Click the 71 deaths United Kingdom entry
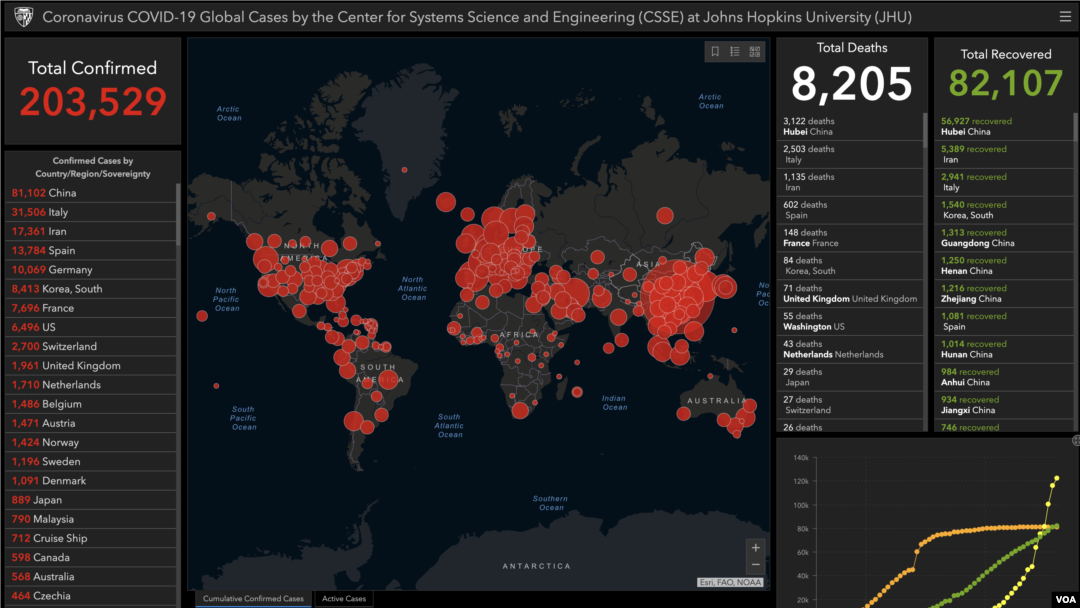Screen dimensions: 1080x608 tap(850, 294)
